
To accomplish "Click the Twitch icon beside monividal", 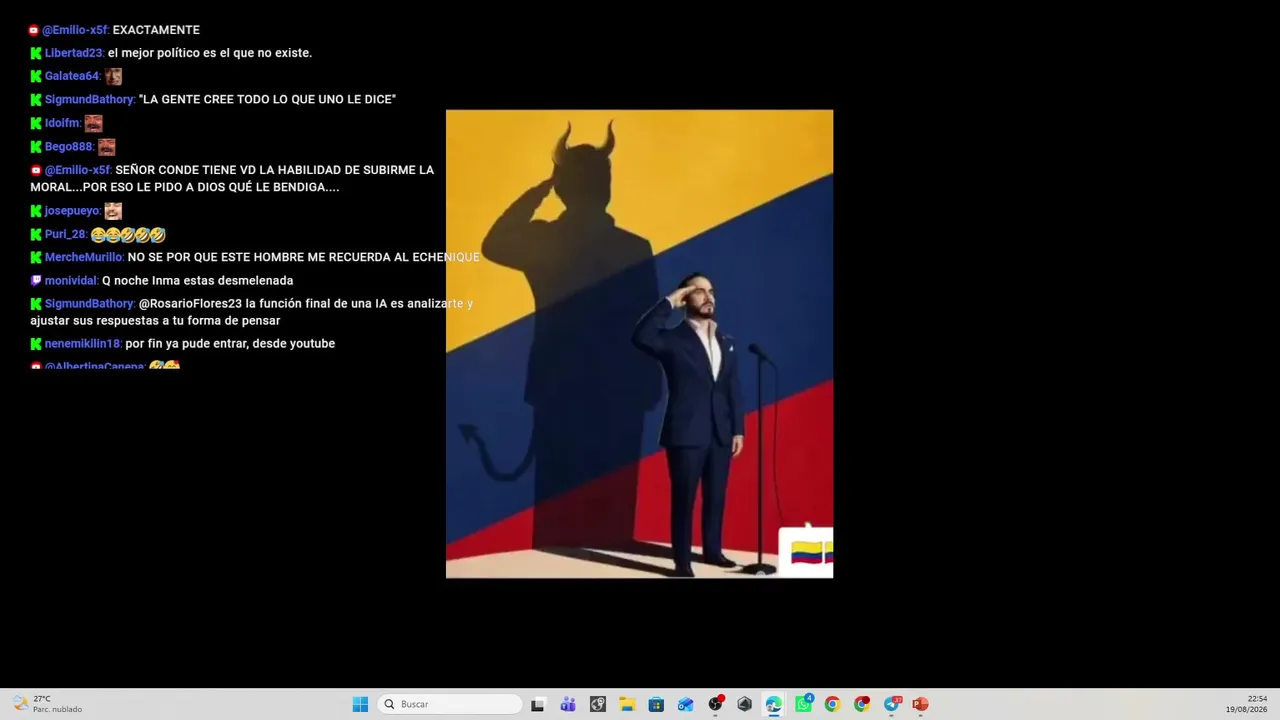I will tap(36, 281).
